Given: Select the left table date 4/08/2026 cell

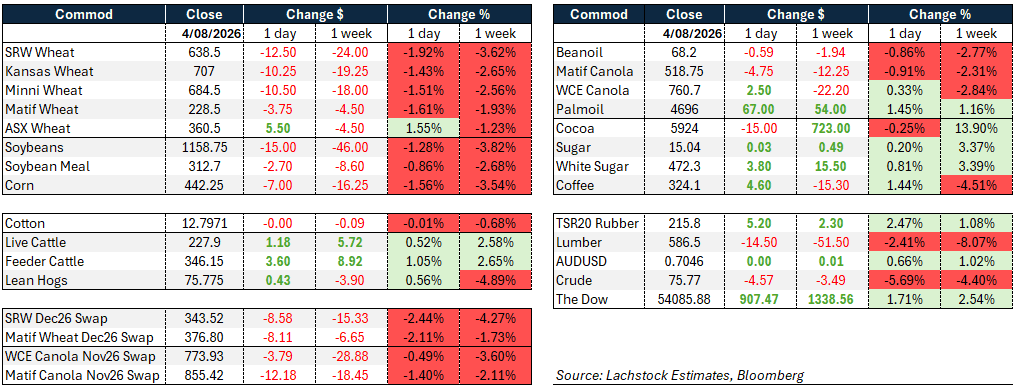Looking at the screenshot, I should 204,33.
